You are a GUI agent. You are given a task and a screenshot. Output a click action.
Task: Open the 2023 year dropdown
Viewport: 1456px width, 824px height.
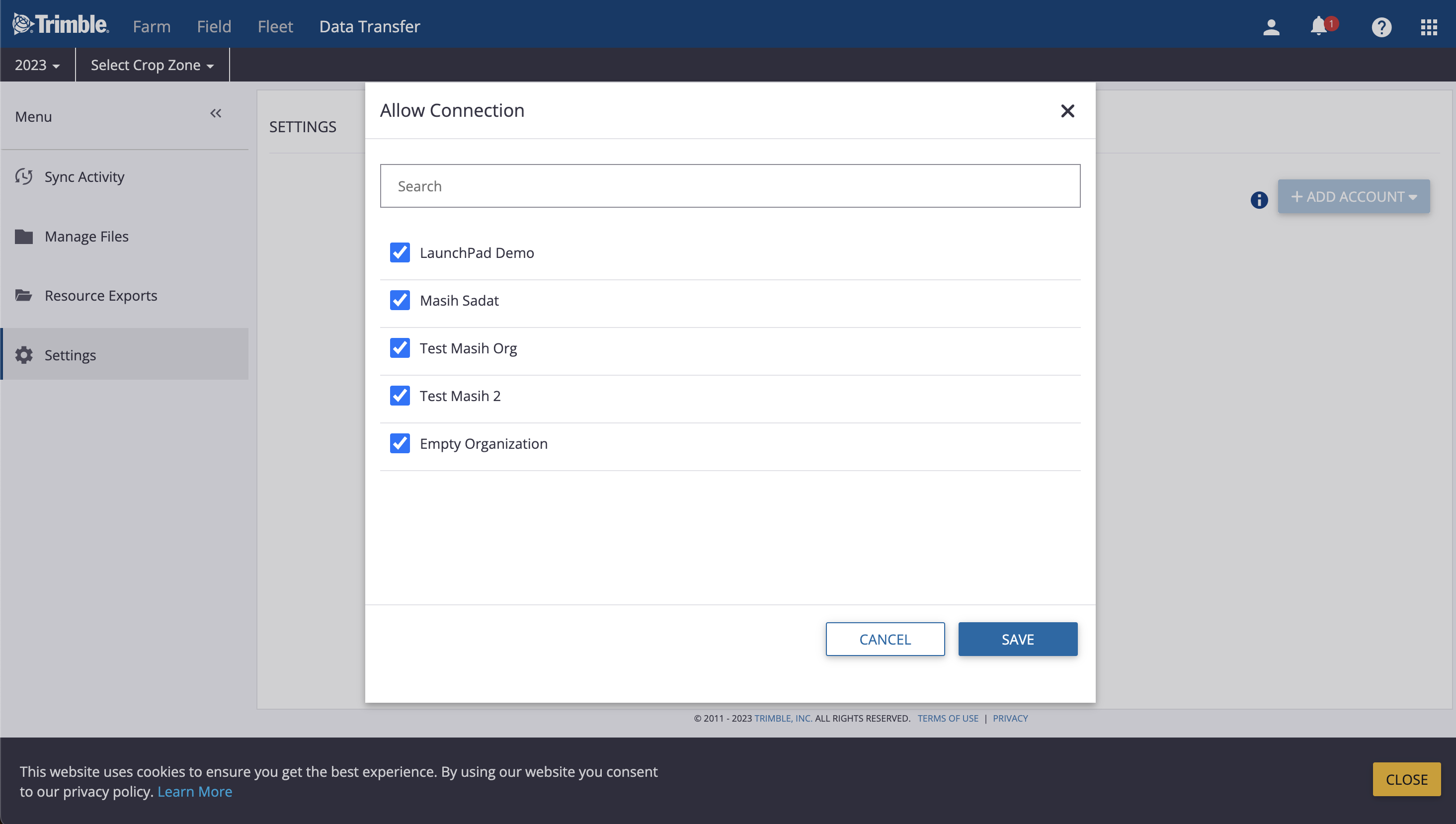point(37,65)
